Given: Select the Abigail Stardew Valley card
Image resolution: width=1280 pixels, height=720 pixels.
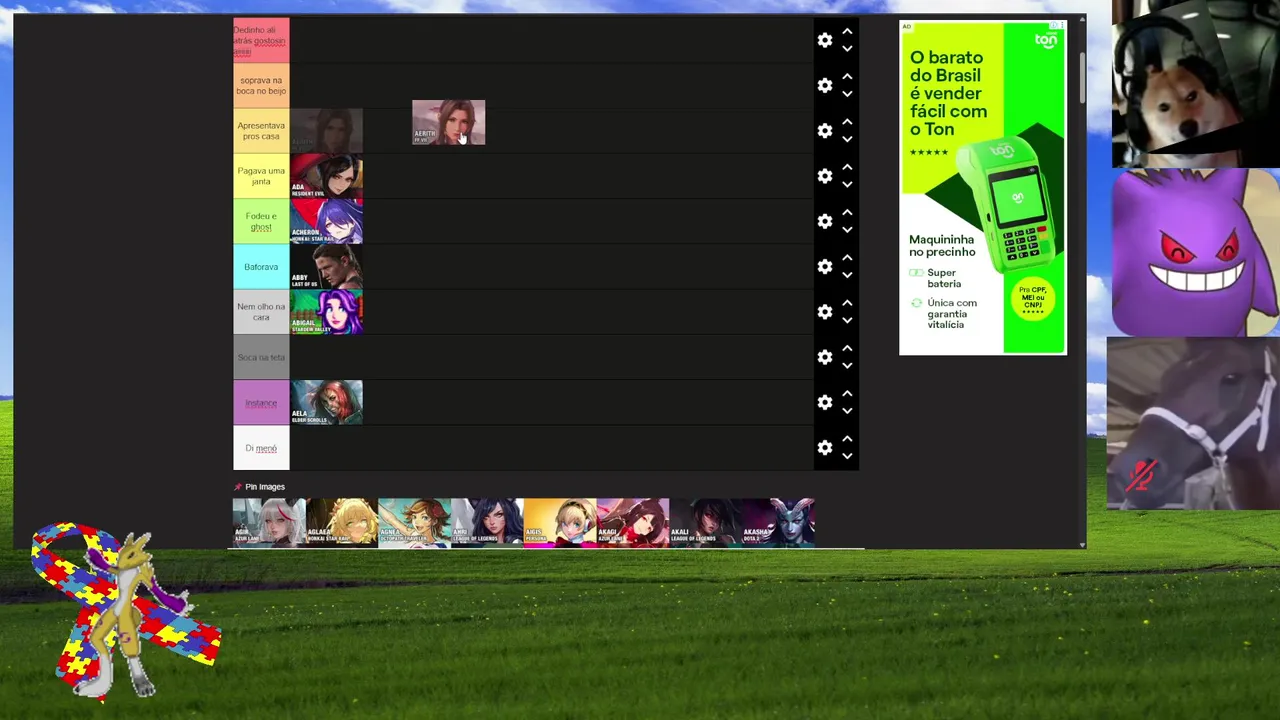Looking at the screenshot, I should coord(327,312).
